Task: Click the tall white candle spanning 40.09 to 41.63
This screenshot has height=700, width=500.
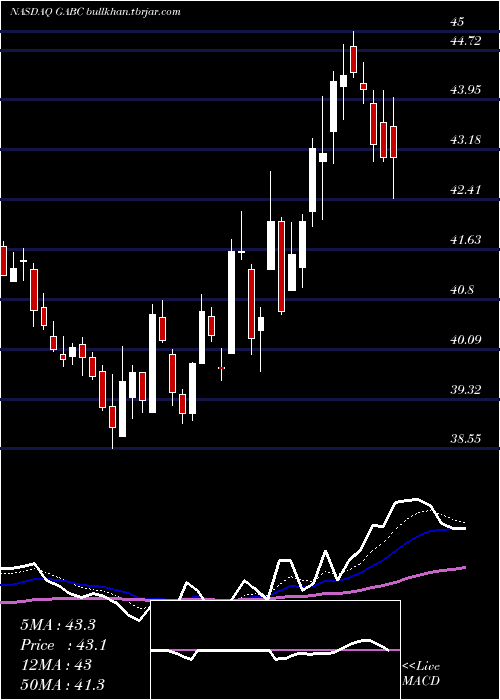Action: (231, 302)
